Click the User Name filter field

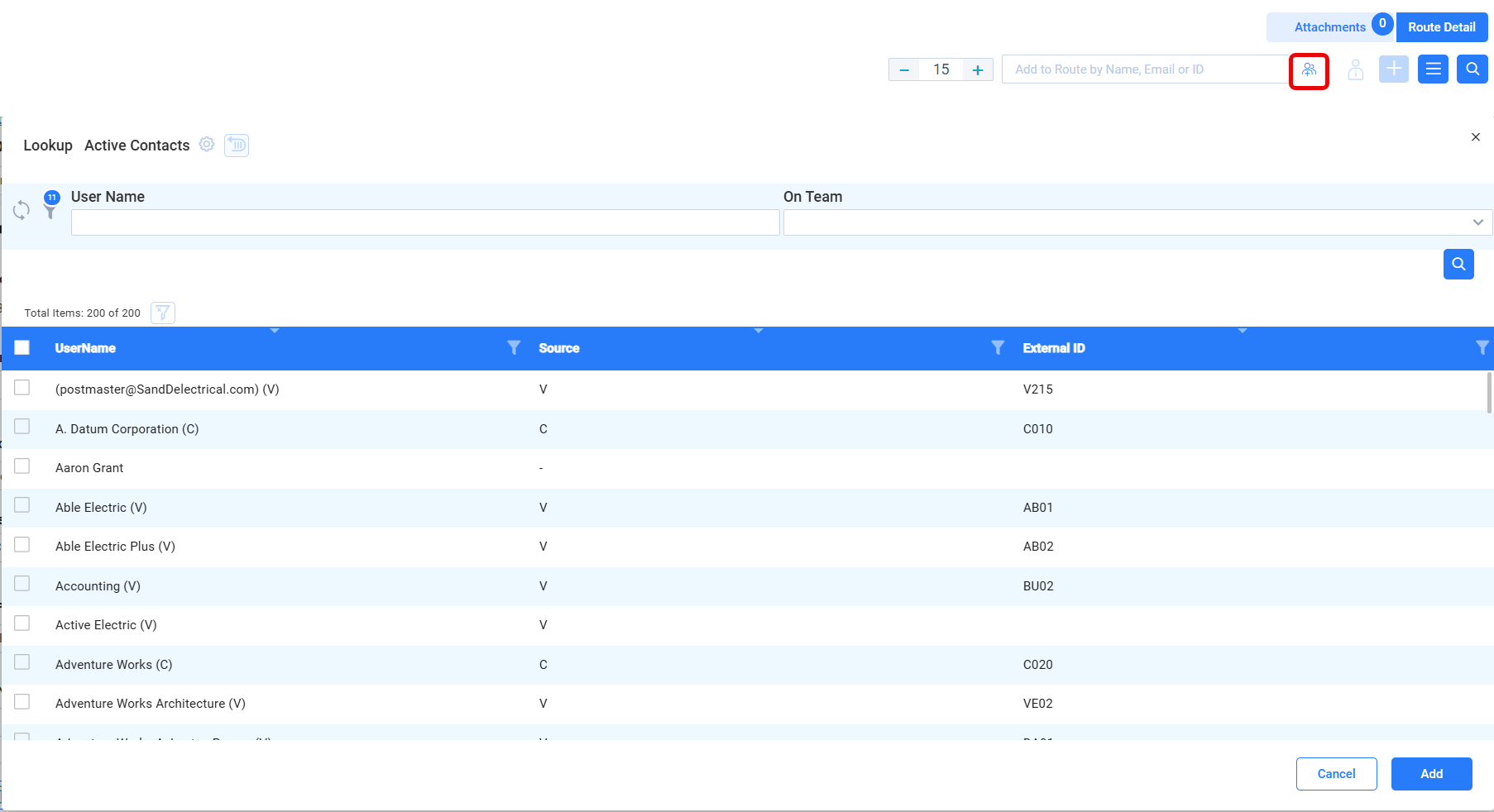pyautogui.click(x=425, y=222)
